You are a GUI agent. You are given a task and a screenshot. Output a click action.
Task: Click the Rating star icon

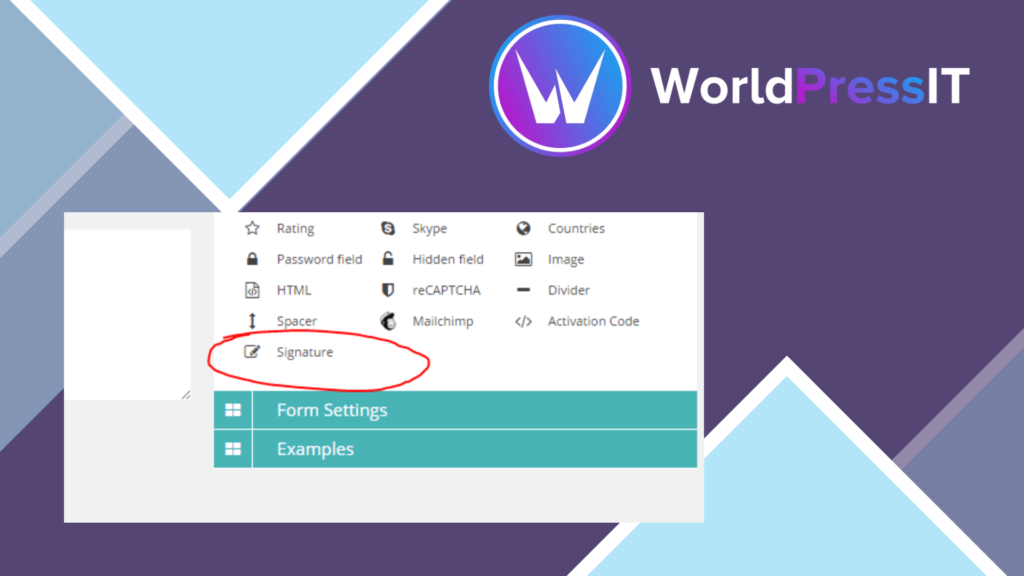[x=252, y=228]
